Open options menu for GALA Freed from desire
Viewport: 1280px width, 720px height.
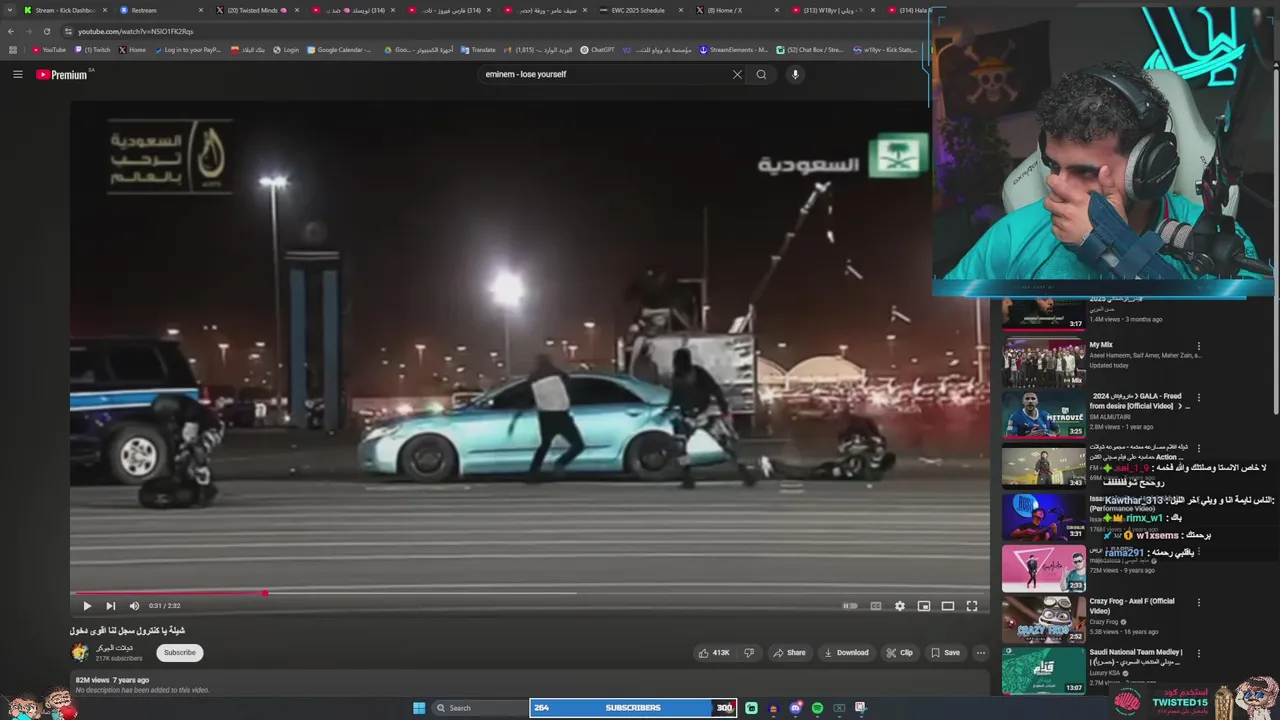coord(1199,398)
